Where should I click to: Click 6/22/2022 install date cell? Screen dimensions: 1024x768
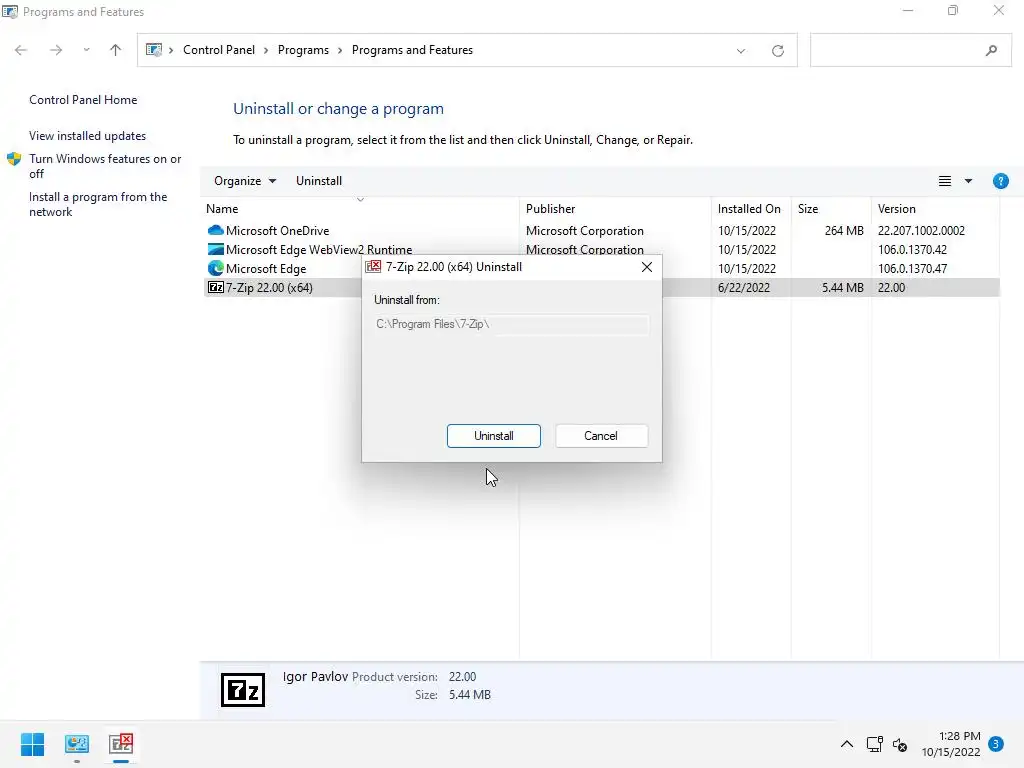[743, 287]
